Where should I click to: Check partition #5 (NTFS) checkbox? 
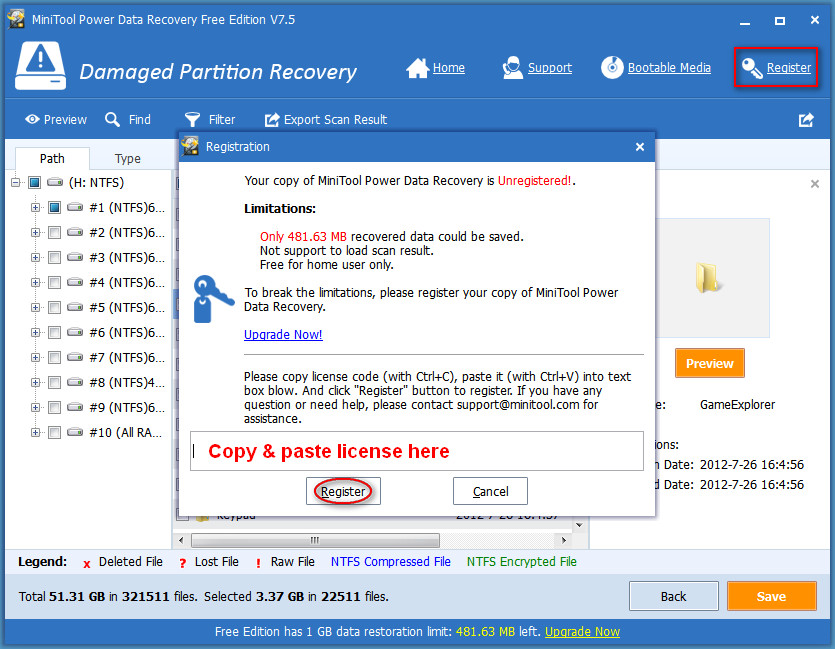click(x=54, y=307)
